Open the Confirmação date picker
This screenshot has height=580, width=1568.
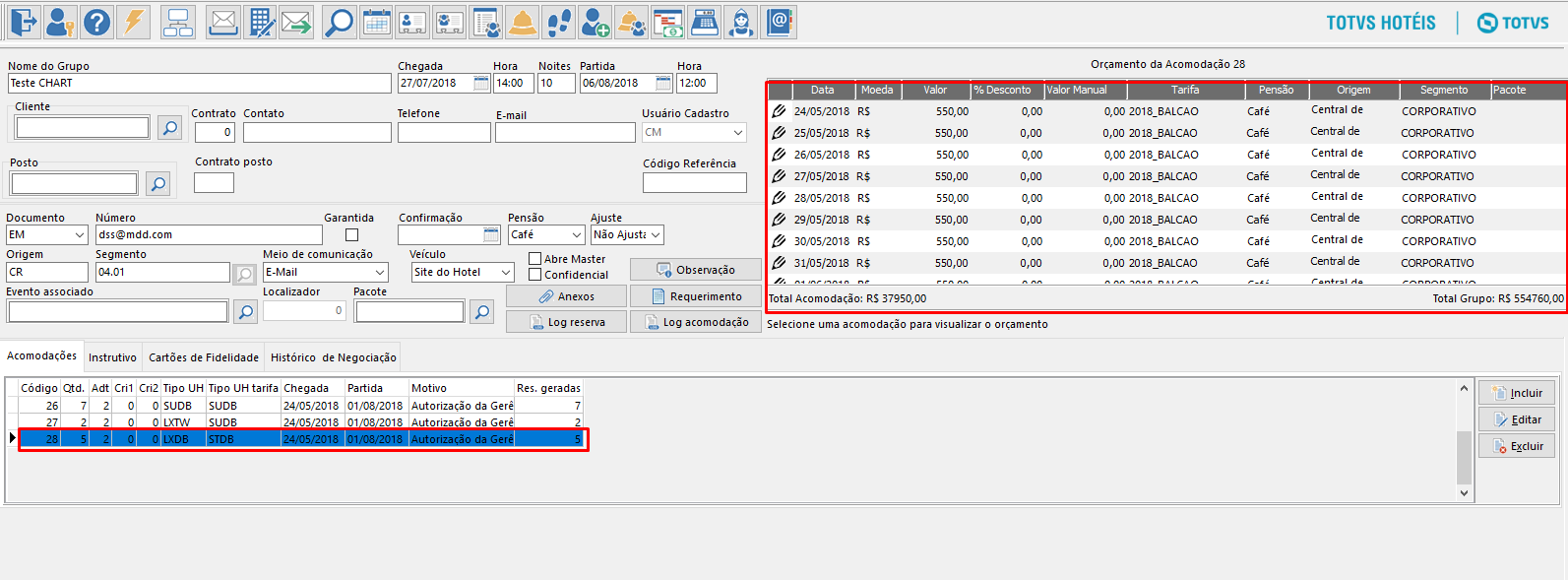(x=491, y=235)
